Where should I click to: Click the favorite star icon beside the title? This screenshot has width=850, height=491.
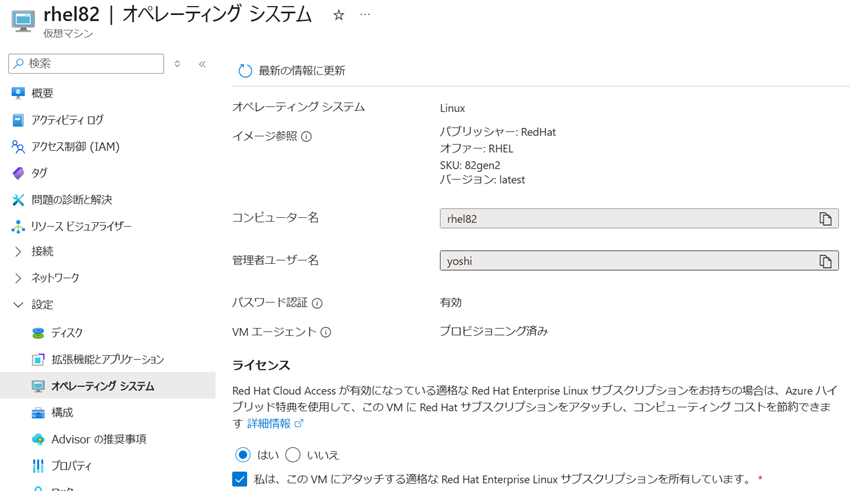pyautogui.click(x=339, y=15)
